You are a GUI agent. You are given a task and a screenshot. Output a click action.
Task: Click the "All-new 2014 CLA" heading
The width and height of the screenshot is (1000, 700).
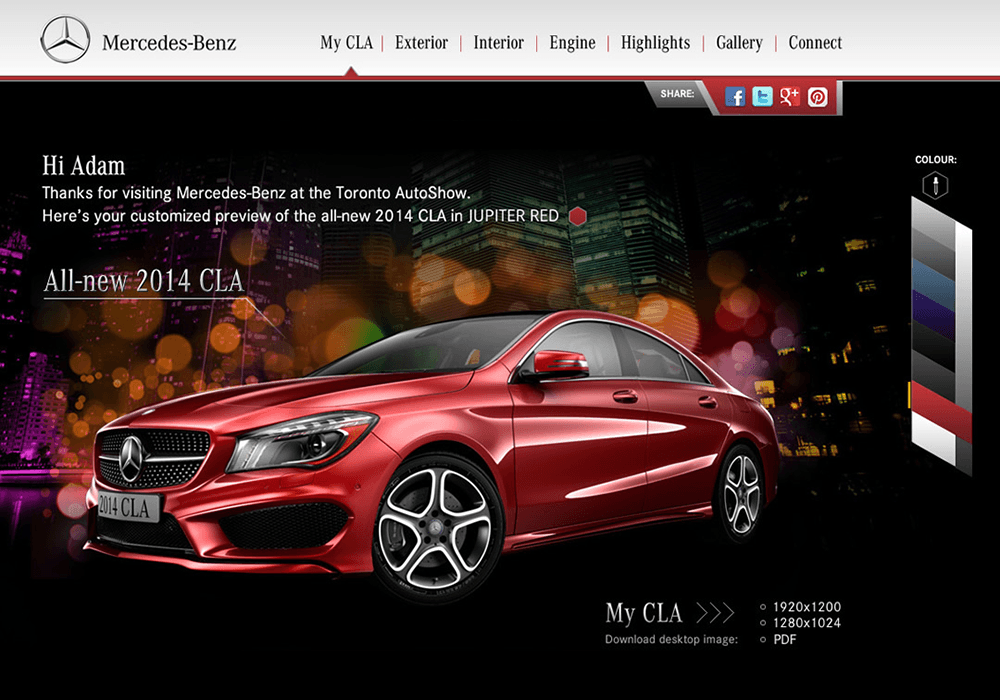pyautogui.click(x=143, y=281)
